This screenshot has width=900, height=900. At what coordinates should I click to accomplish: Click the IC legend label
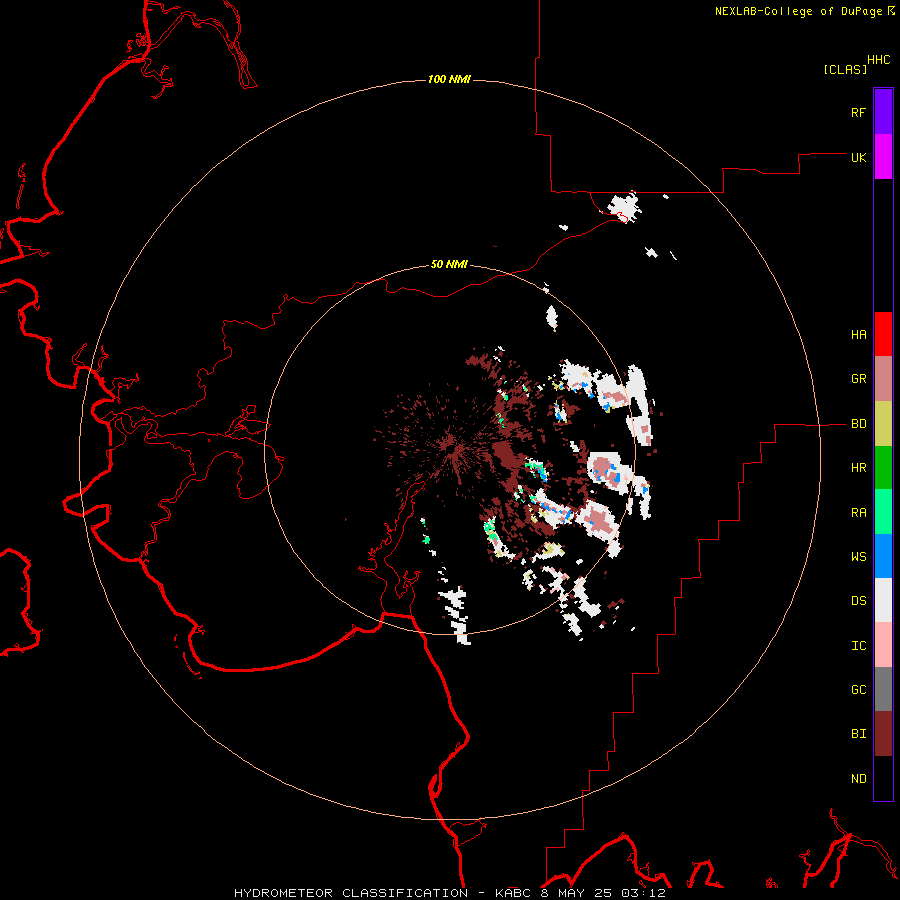click(x=858, y=646)
